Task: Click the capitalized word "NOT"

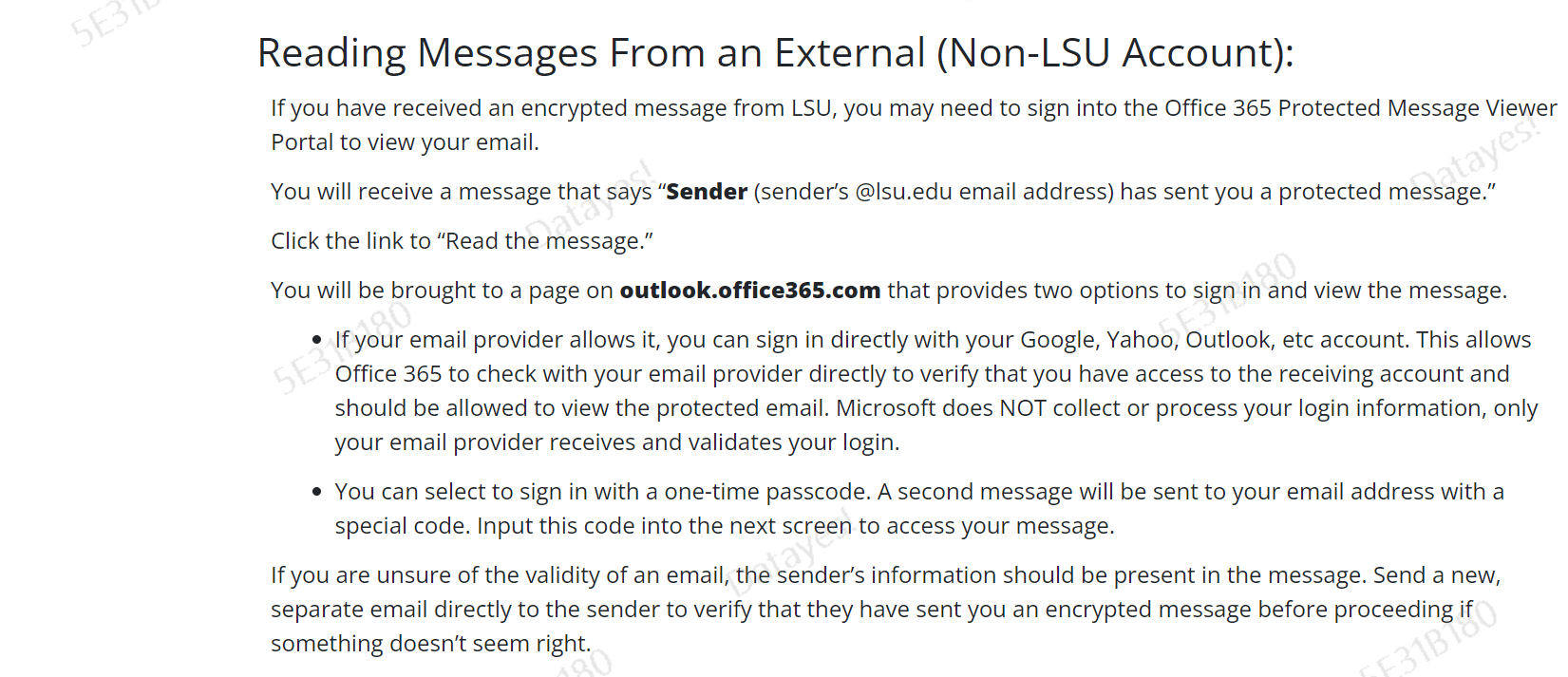Action: click(x=1025, y=408)
